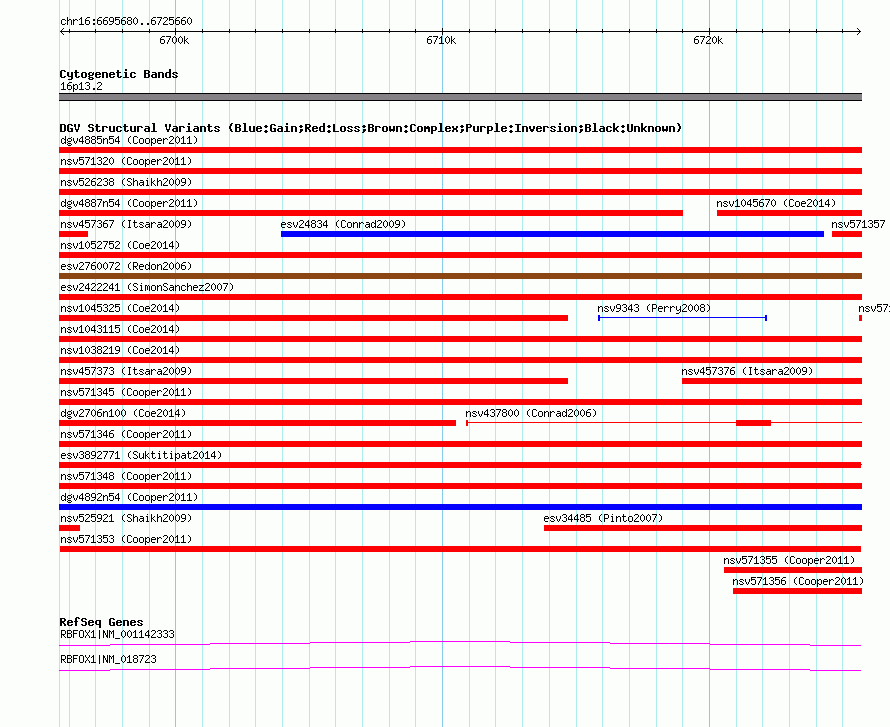Viewport: 890px width, 727px height.
Task: Click the Cytogenetic Bands track title
Action: pos(119,74)
